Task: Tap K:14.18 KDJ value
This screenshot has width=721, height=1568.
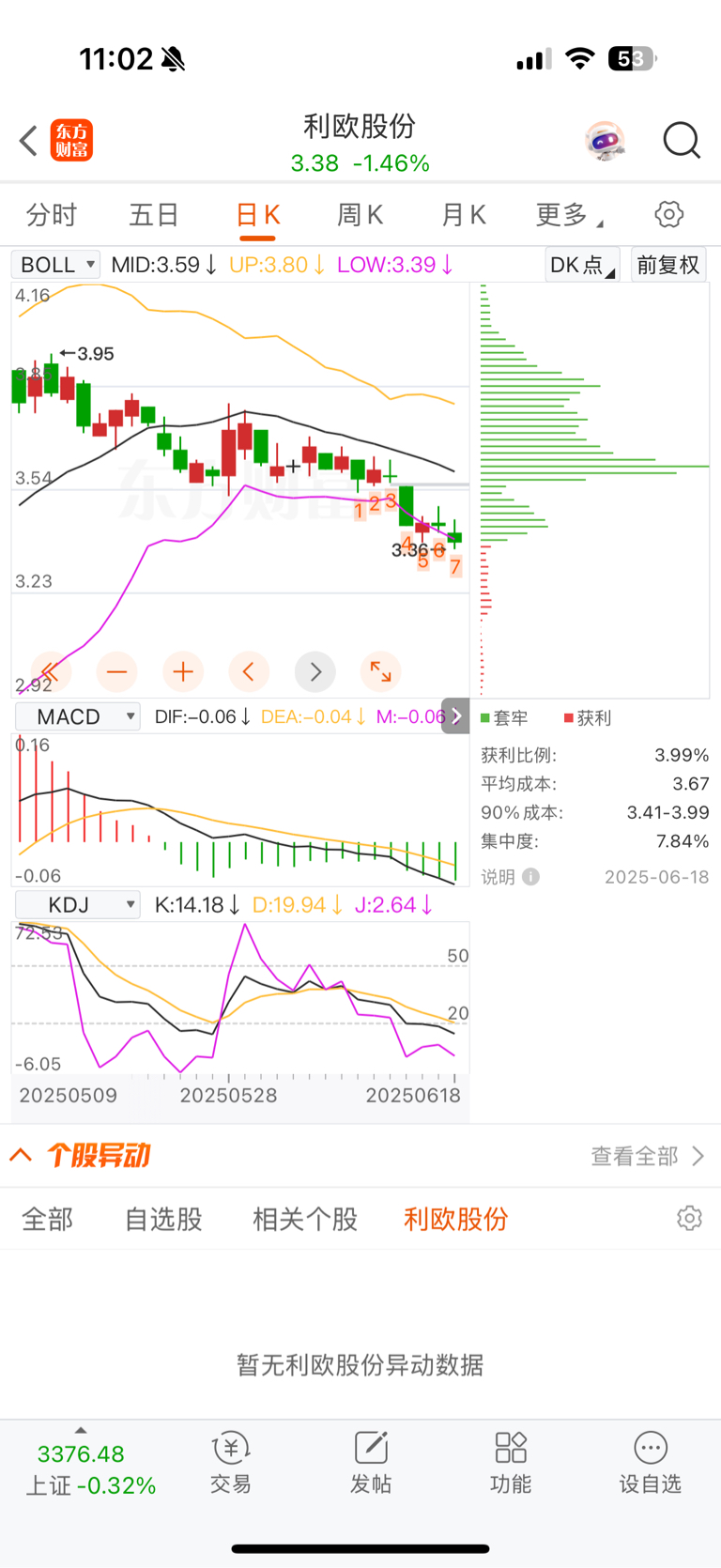Action: 197,904
